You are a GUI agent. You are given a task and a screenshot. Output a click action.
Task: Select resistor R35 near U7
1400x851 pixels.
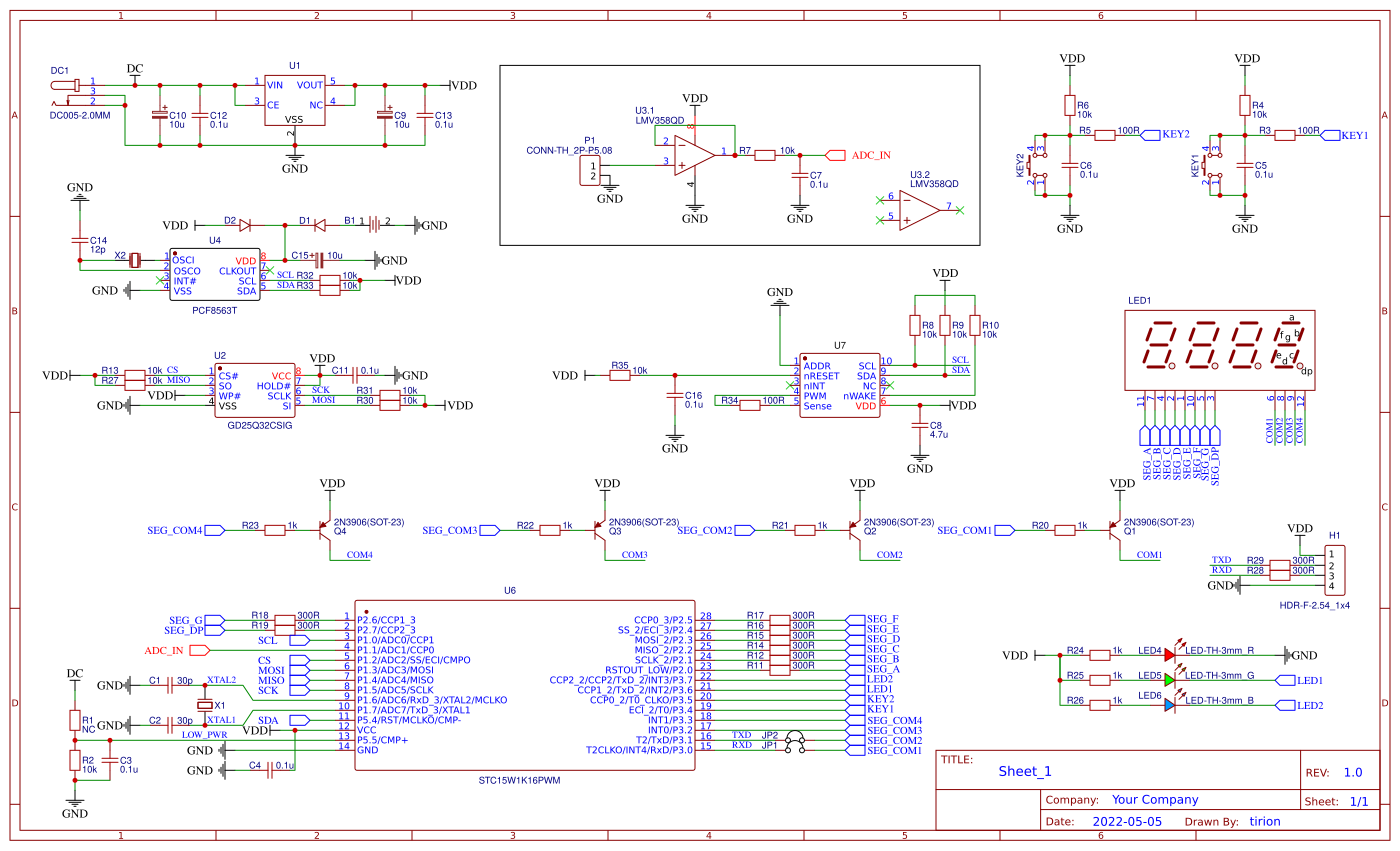coord(620,376)
